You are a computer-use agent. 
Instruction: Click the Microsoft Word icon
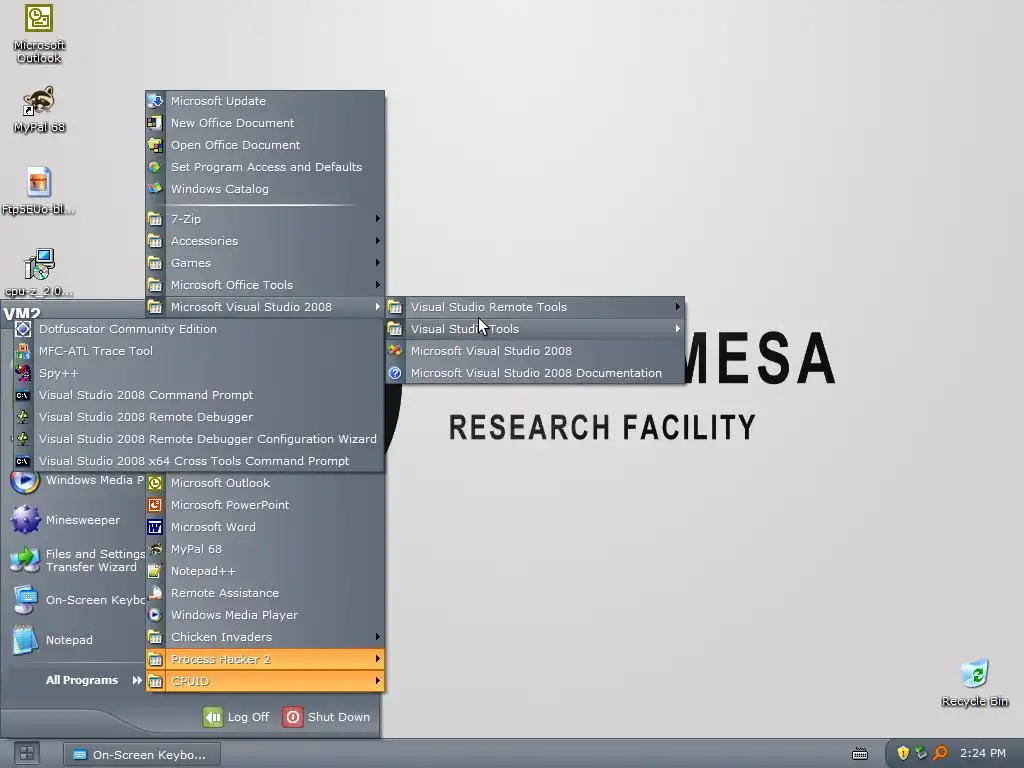point(155,527)
